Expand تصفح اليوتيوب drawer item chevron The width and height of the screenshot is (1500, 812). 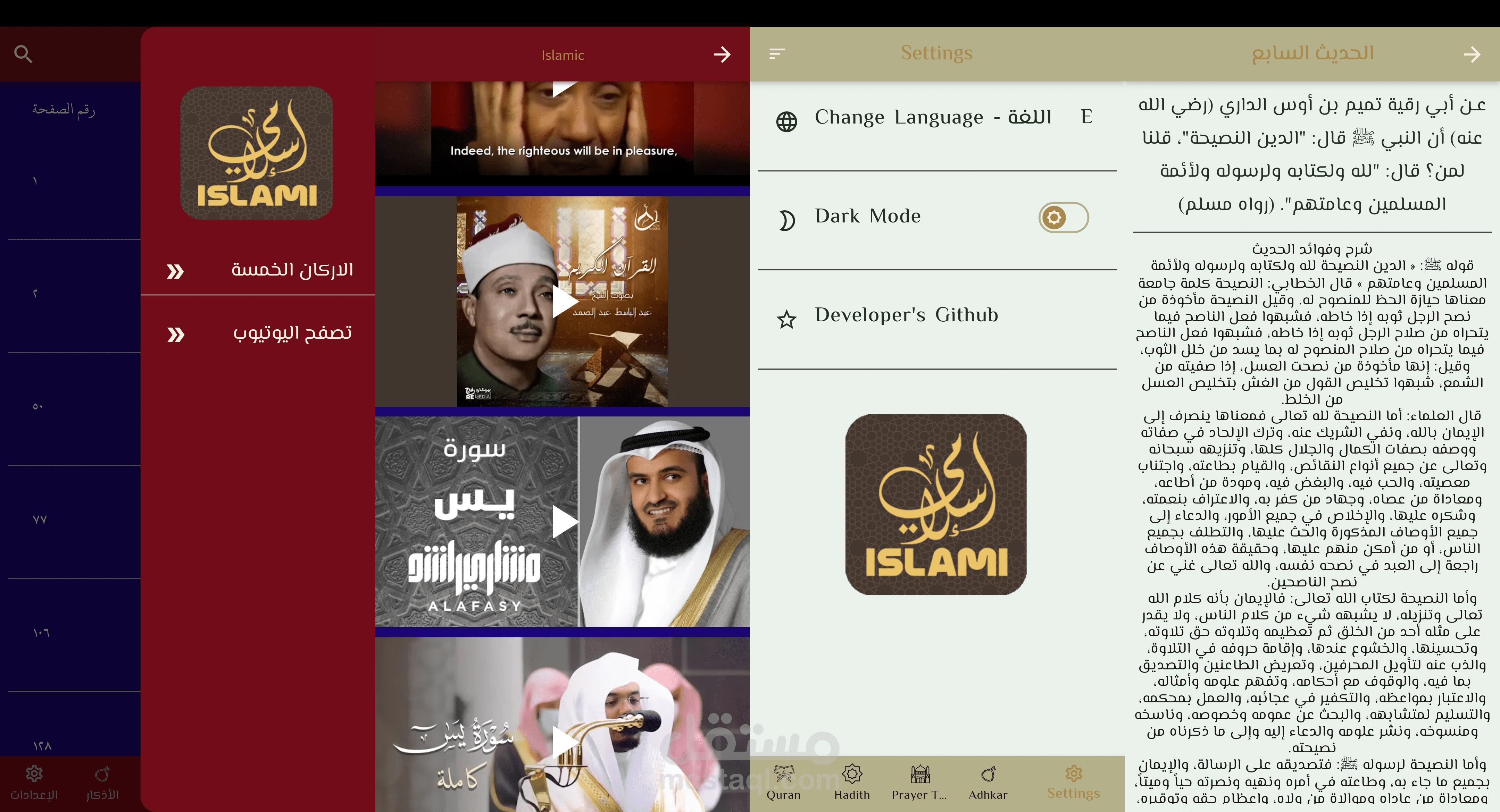[175, 335]
